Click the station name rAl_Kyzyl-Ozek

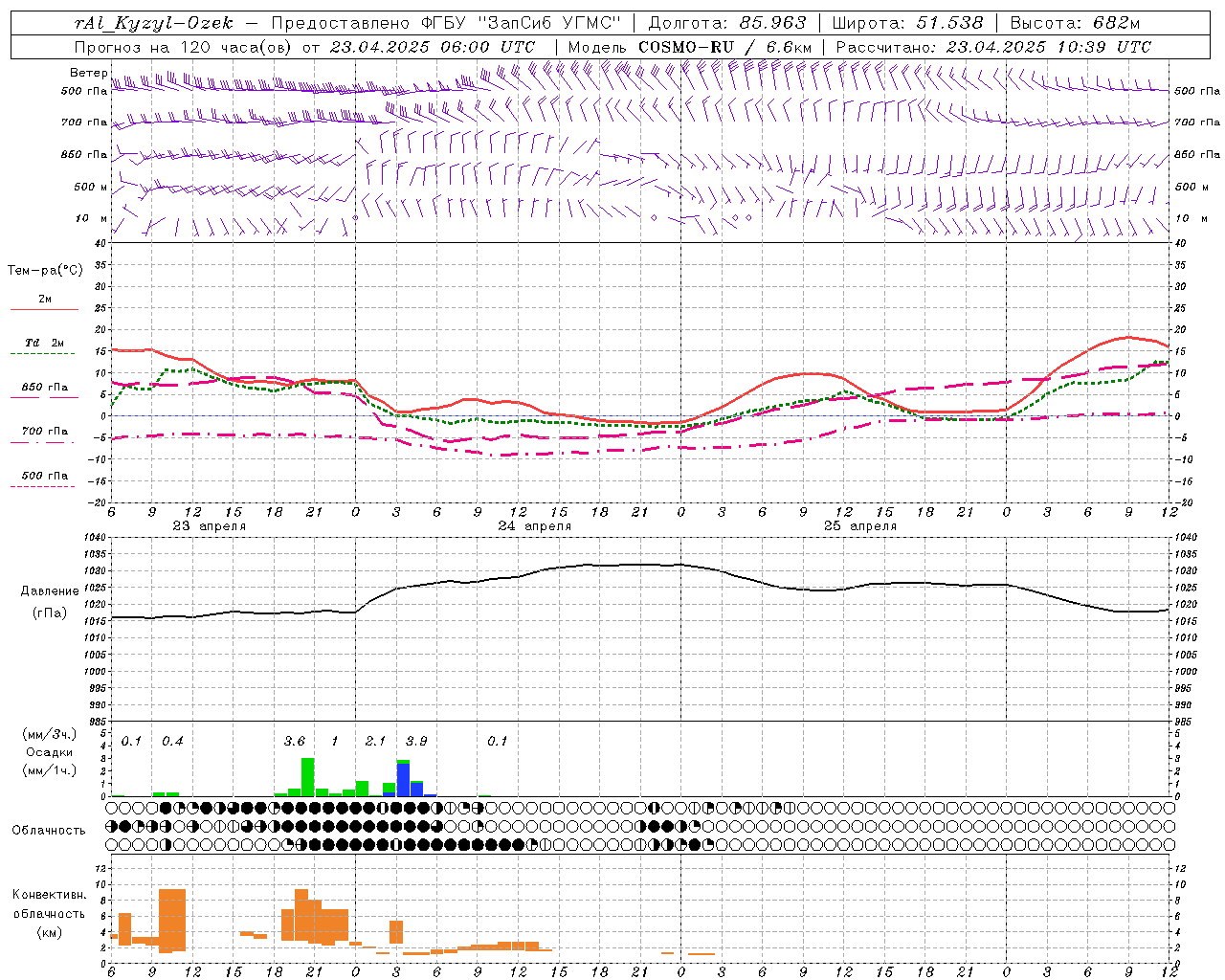click(153, 23)
